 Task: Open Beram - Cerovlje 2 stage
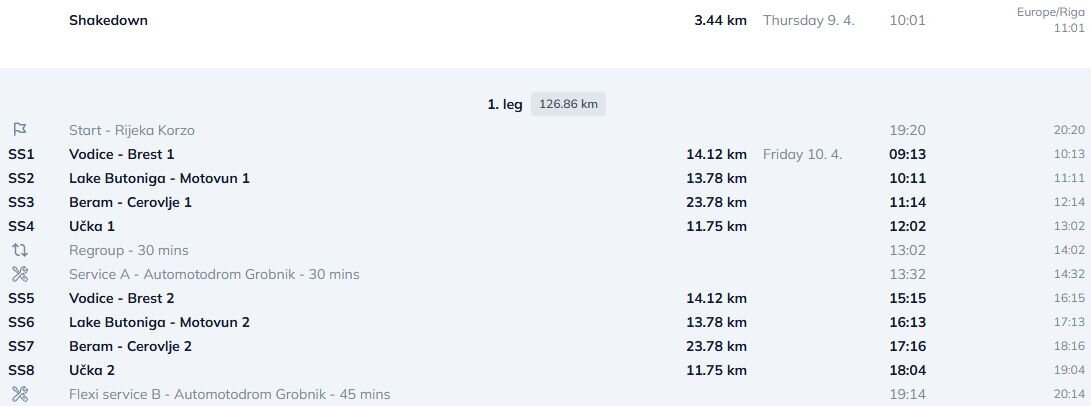pyautogui.click(x=130, y=346)
